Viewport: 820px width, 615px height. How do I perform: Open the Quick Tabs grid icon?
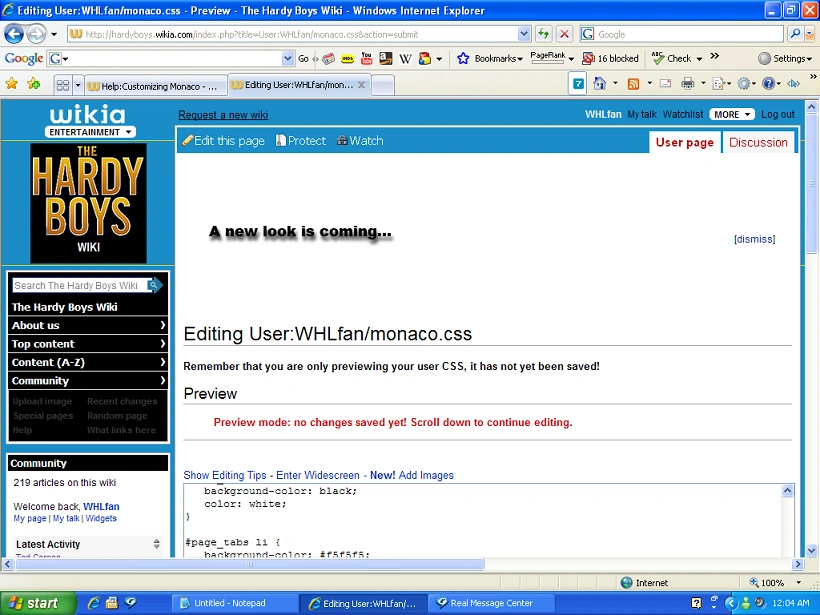[63, 85]
